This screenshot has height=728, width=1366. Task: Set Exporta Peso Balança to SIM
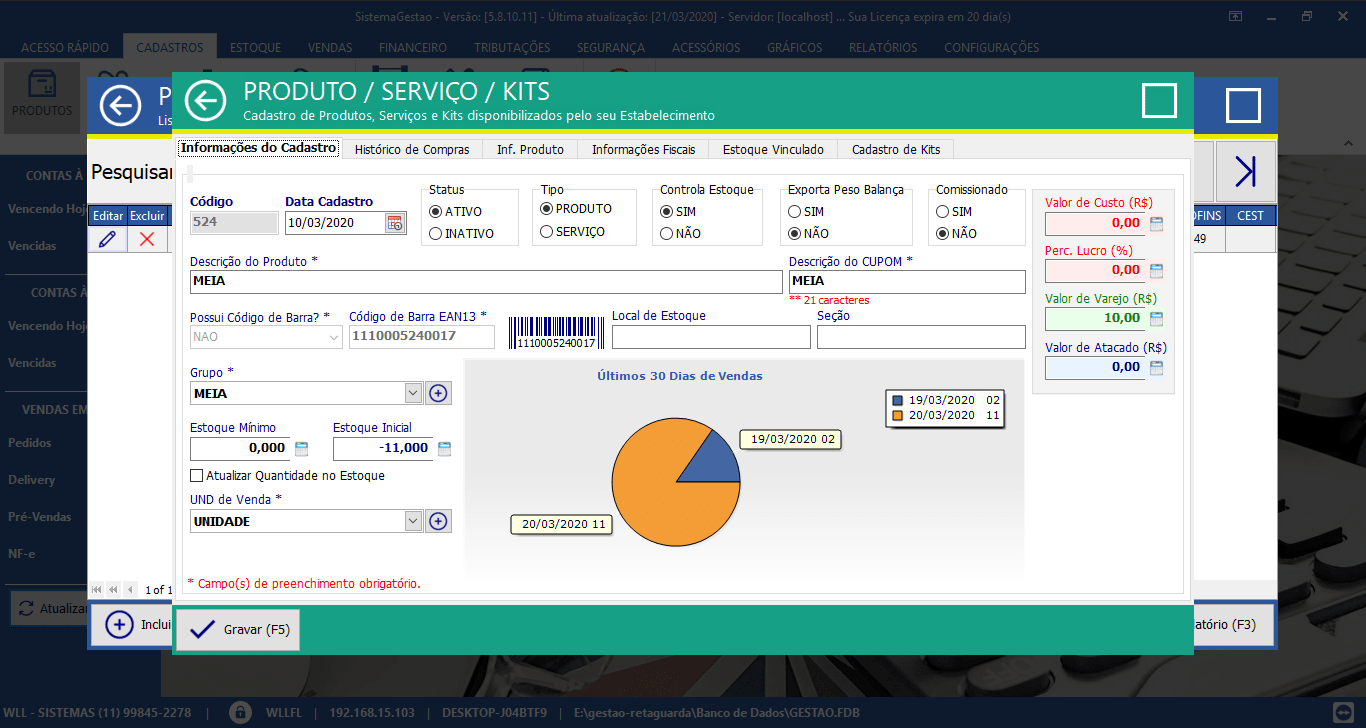tap(795, 212)
